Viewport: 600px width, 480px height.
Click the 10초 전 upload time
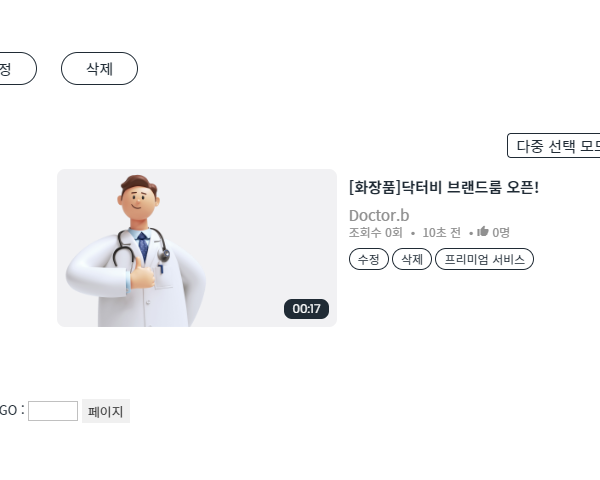(441, 232)
